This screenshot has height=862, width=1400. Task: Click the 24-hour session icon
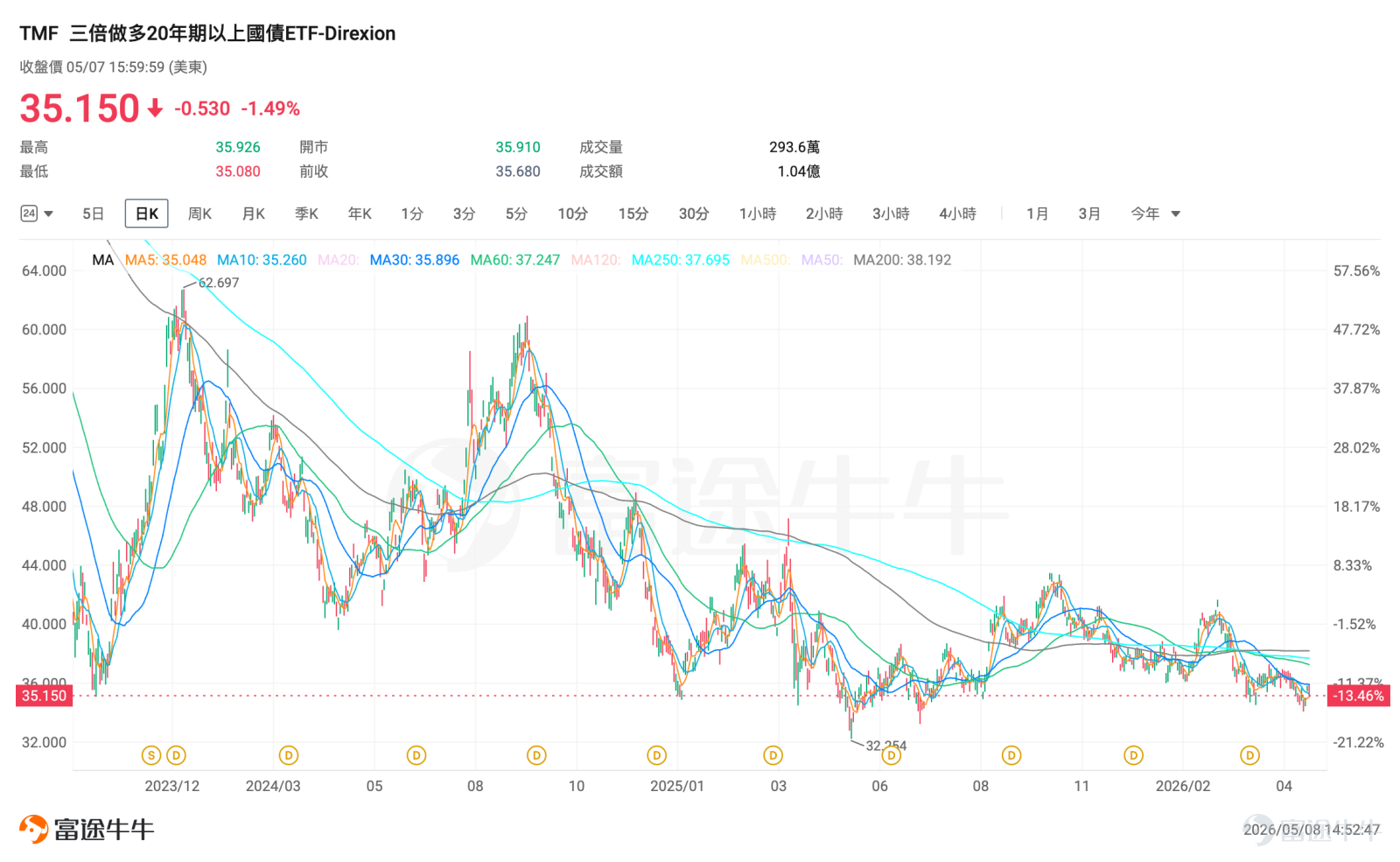click(x=29, y=214)
